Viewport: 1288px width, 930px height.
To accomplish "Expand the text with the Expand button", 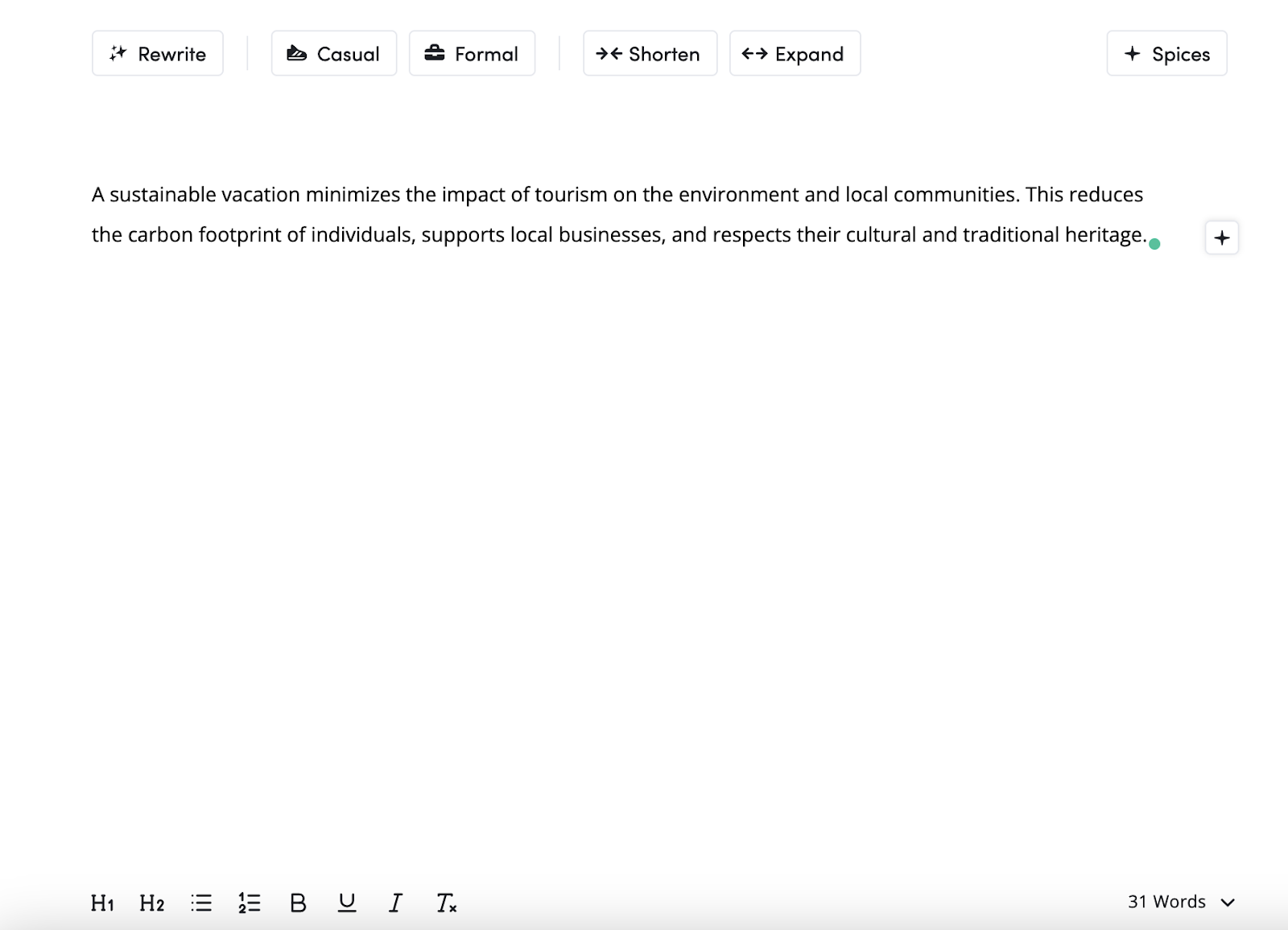I will pos(795,53).
